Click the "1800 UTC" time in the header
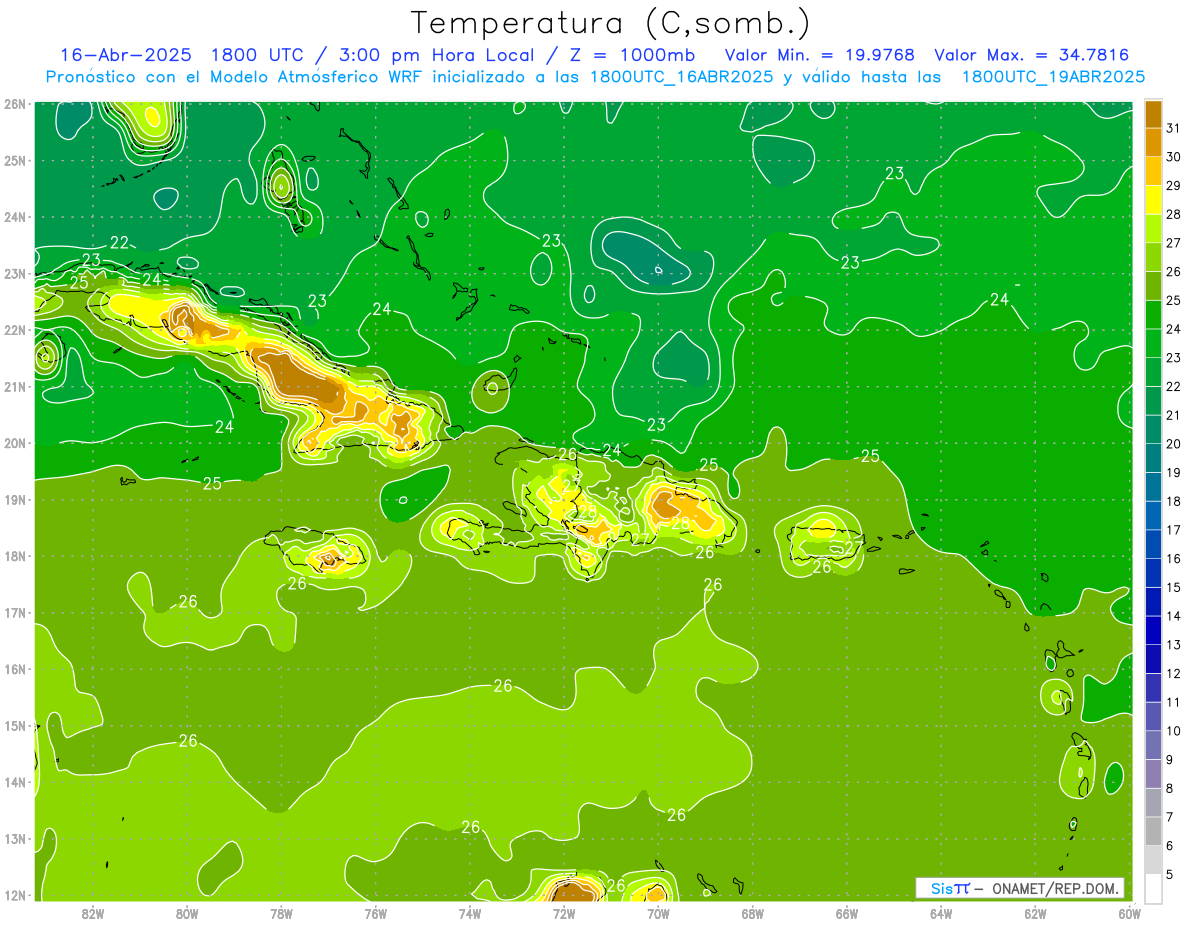Viewport: 1200px width, 927px height. point(262,55)
